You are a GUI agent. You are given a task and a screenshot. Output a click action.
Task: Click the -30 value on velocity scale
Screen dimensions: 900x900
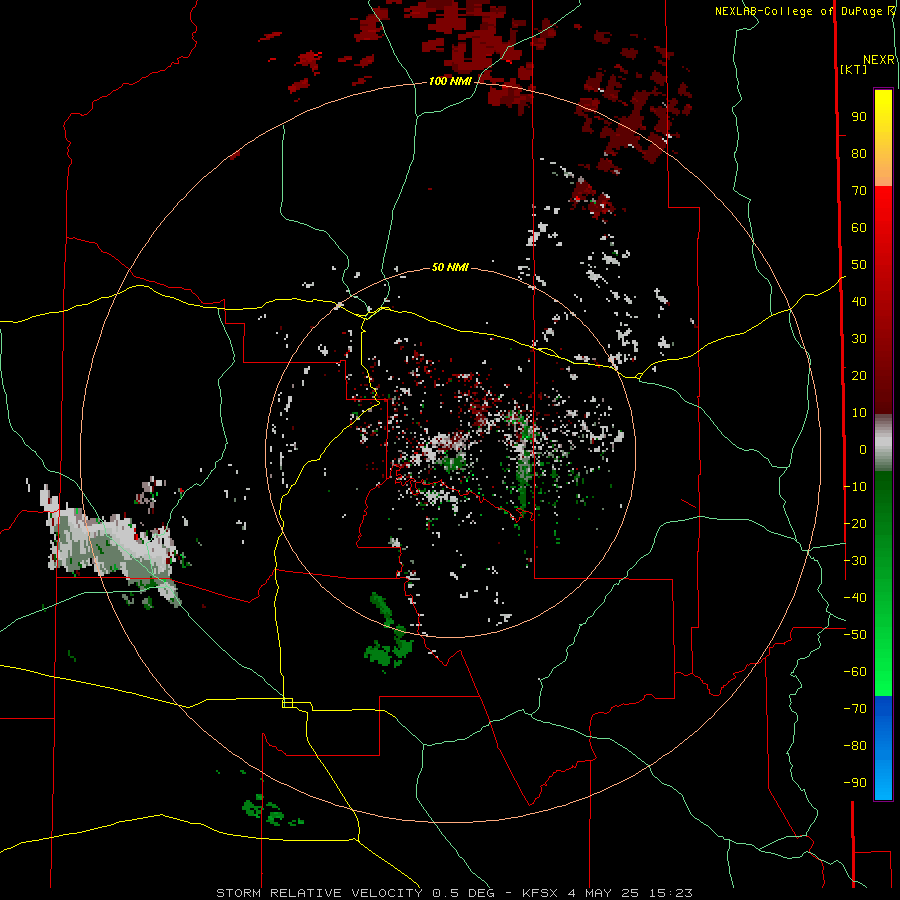pyautogui.click(x=855, y=561)
